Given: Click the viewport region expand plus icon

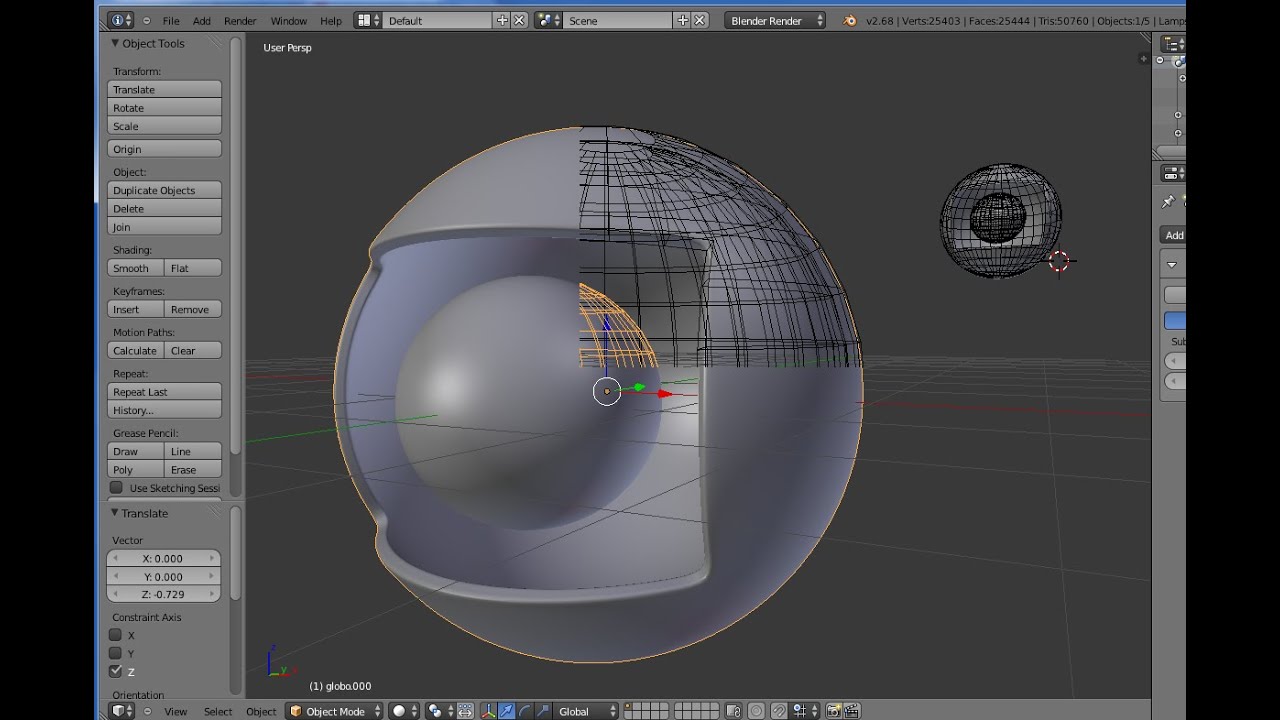Looking at the screenshot, I should pos(1144,59).
